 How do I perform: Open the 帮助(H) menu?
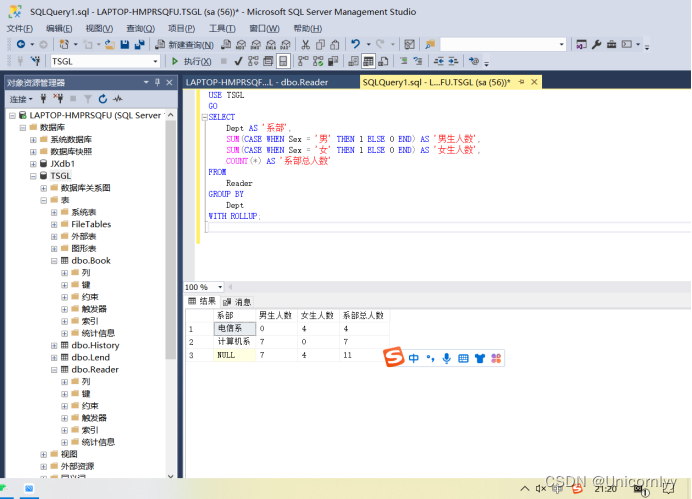(308, 29)
